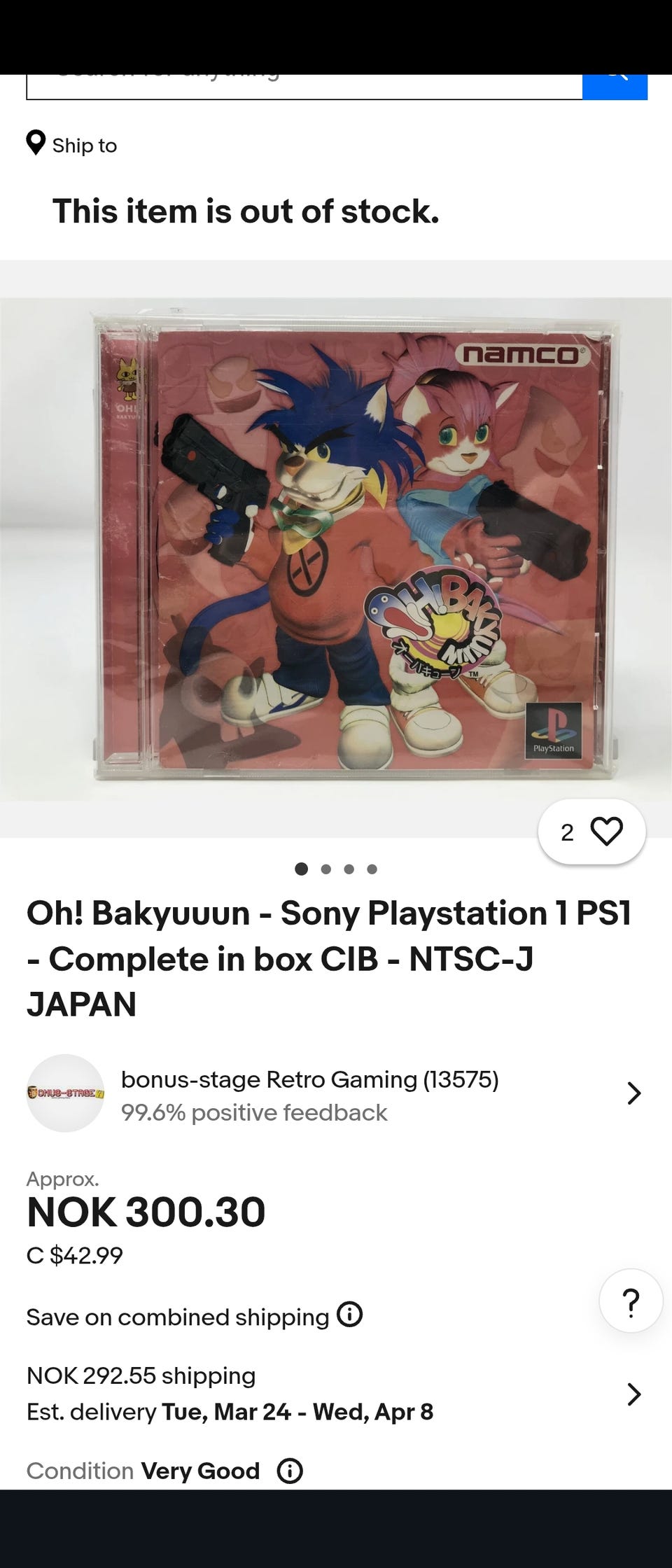
Task: Show combined shipping info icon
Action: pyautogui.click(x=349, y=1315)
